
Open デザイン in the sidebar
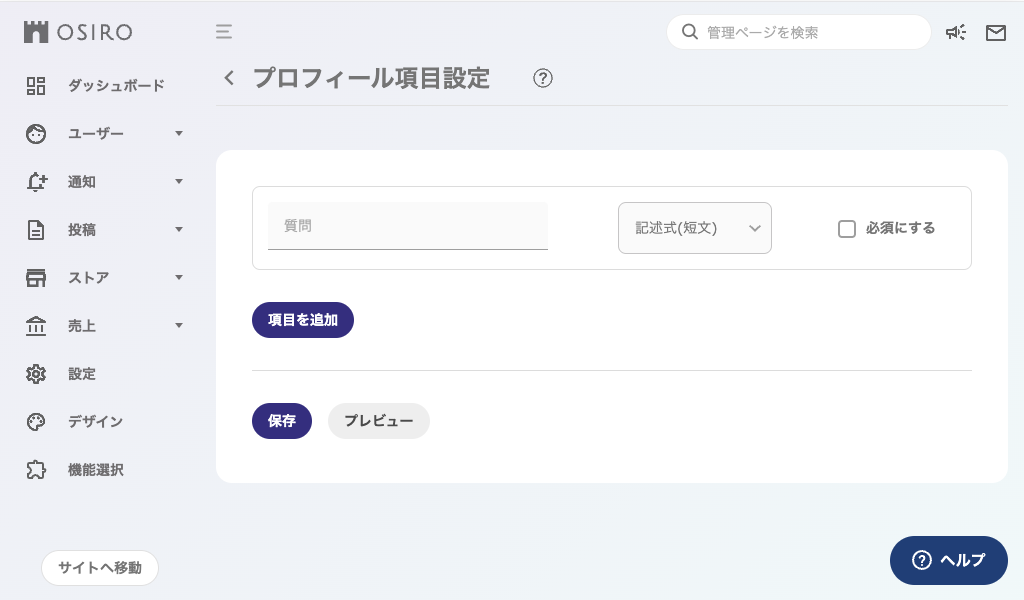tap(95, 422)
